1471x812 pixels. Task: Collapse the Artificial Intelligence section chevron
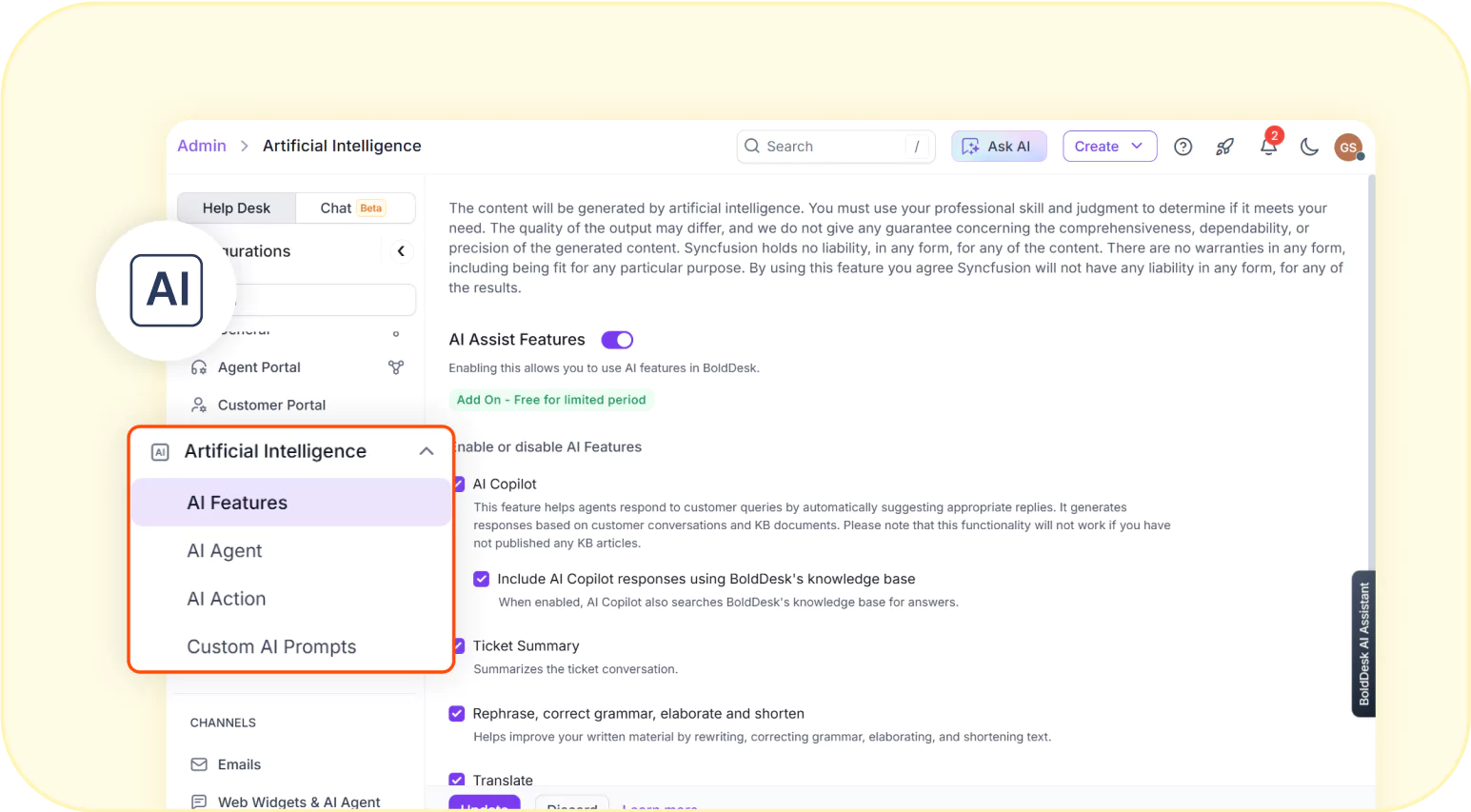427,451
